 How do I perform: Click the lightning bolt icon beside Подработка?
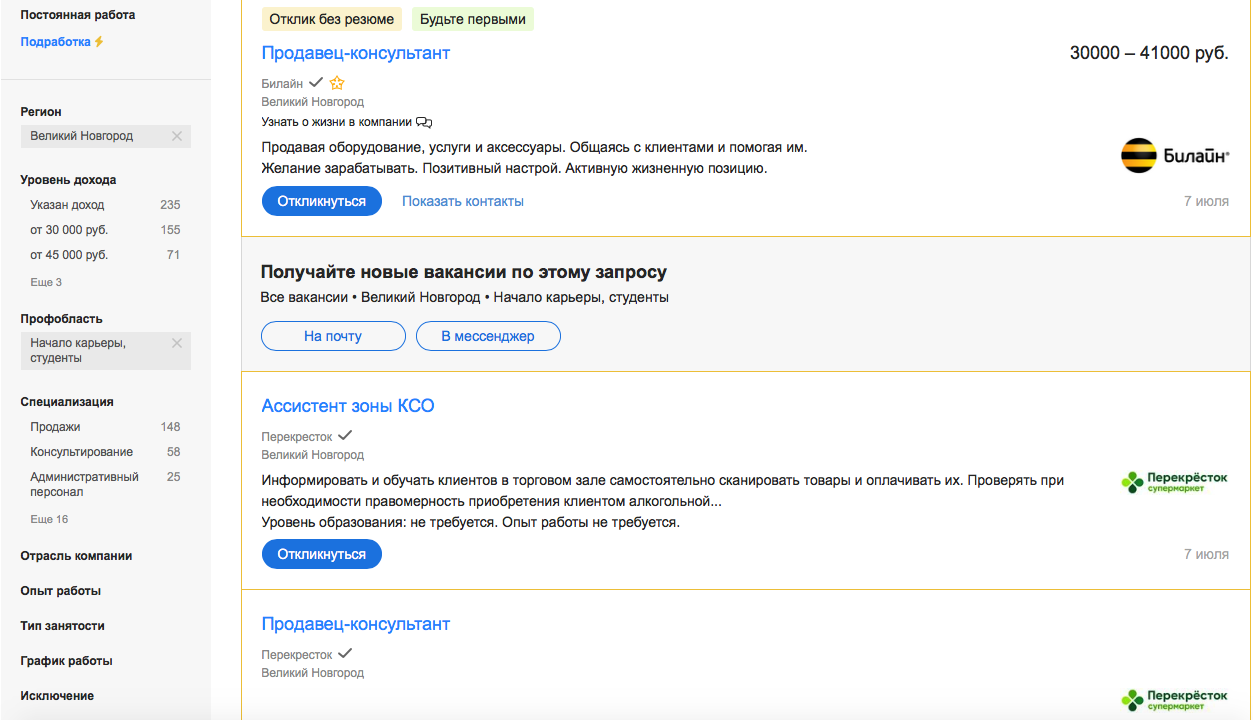coord(99,42)
